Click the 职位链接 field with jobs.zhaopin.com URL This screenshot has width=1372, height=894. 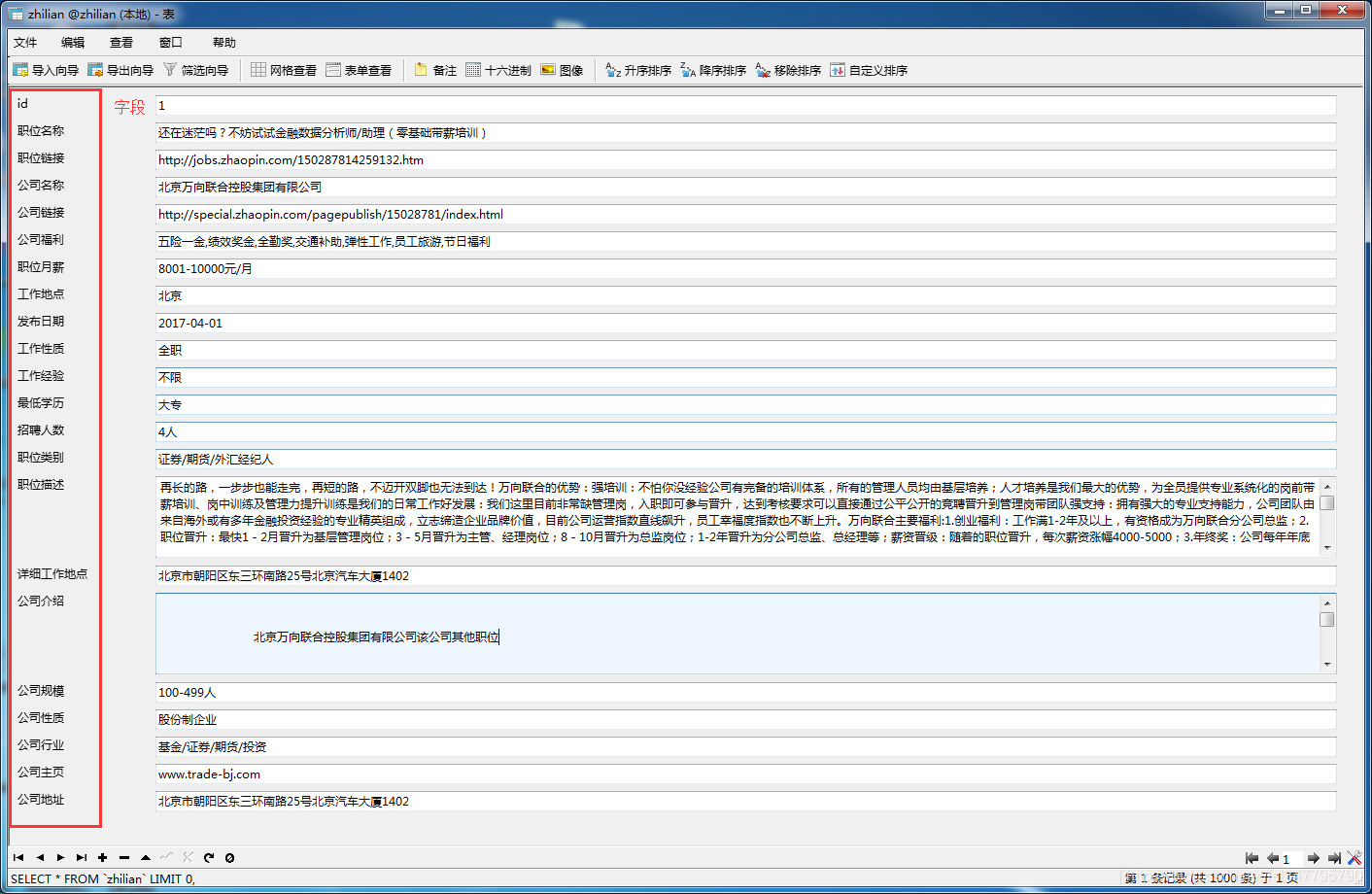745,159
